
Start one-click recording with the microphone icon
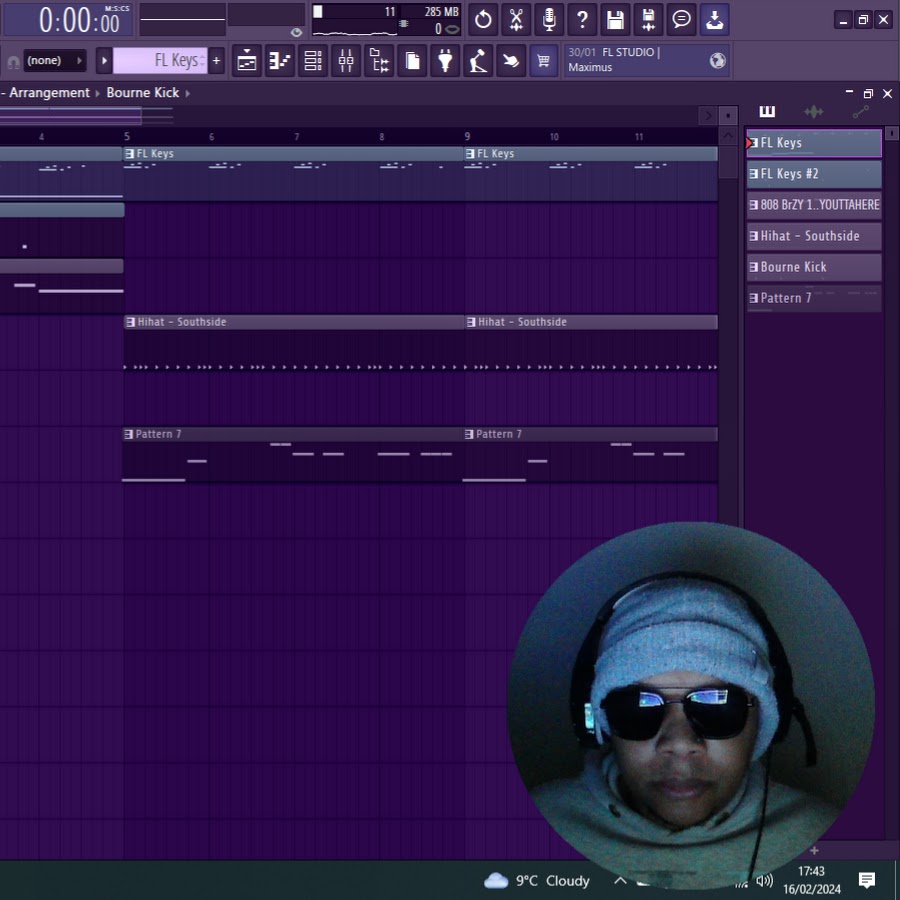(549, 20)
